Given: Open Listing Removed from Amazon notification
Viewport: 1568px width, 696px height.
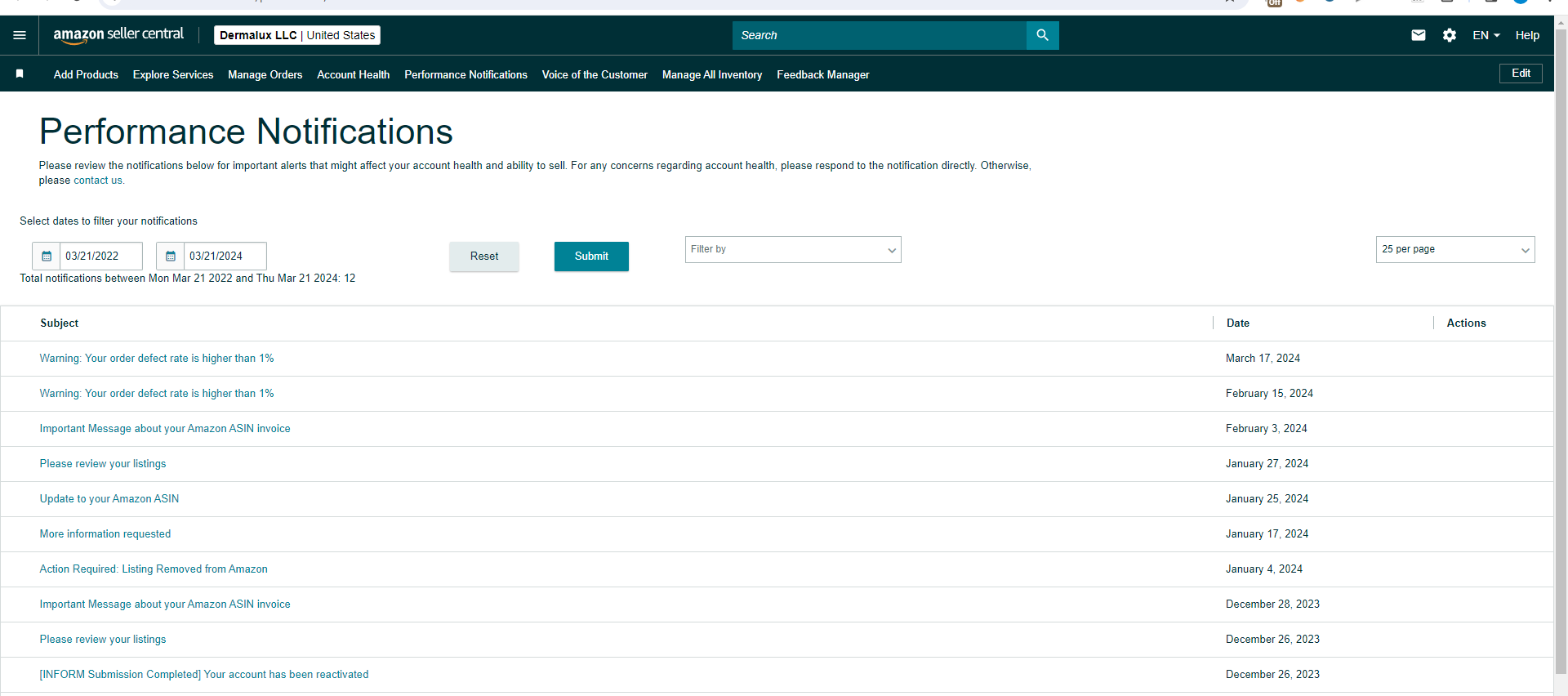Looking at the screenshot, I should point(154,569).
